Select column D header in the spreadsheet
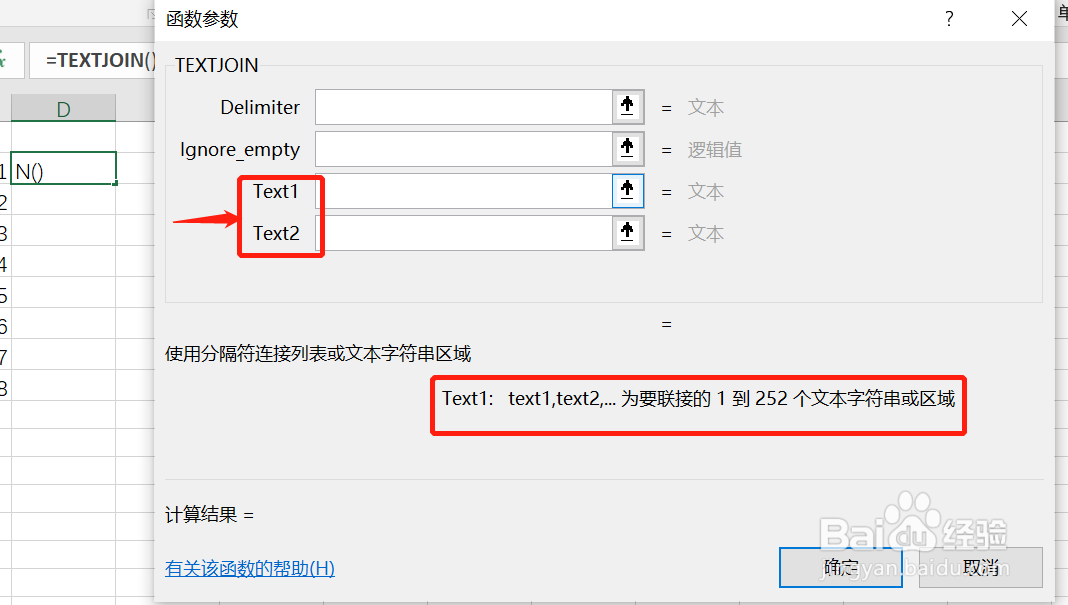 coord(63,108)
